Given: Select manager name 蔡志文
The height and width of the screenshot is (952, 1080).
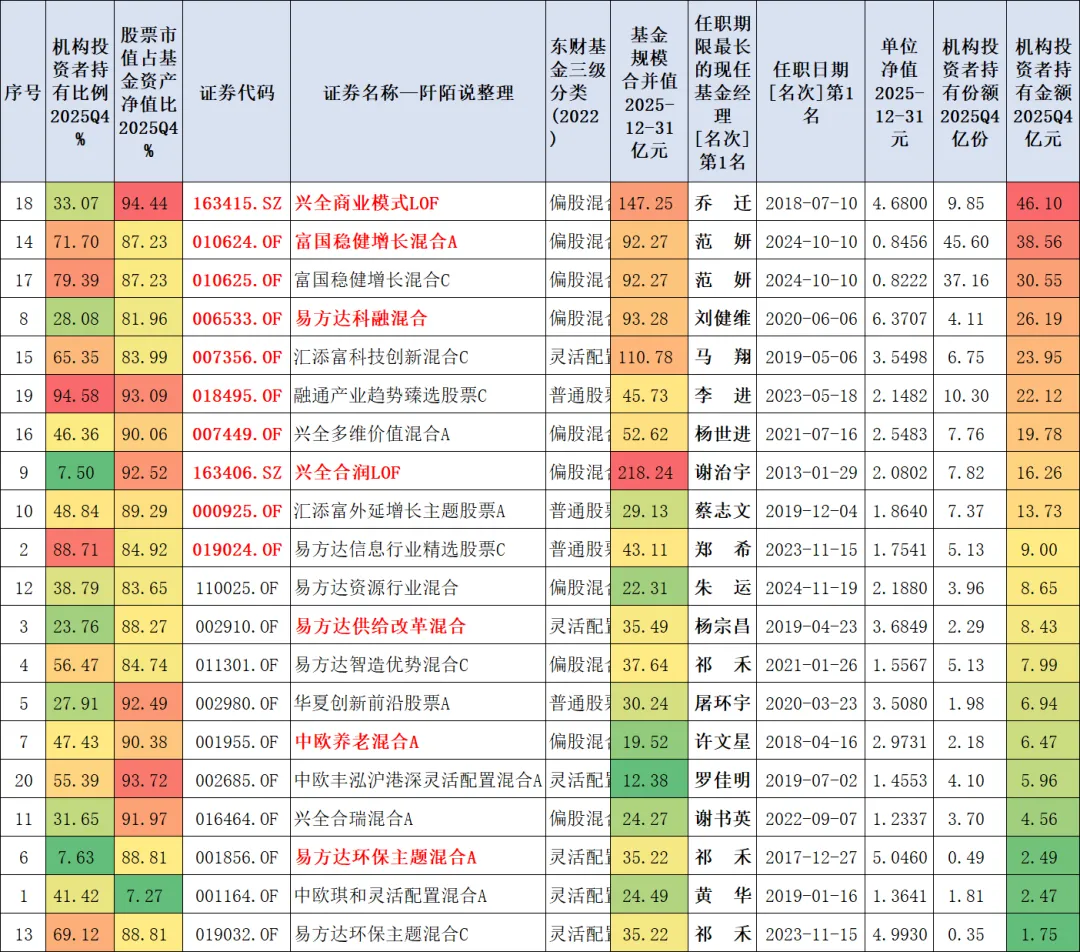Looking at the screenshot, I should point(723,511).
